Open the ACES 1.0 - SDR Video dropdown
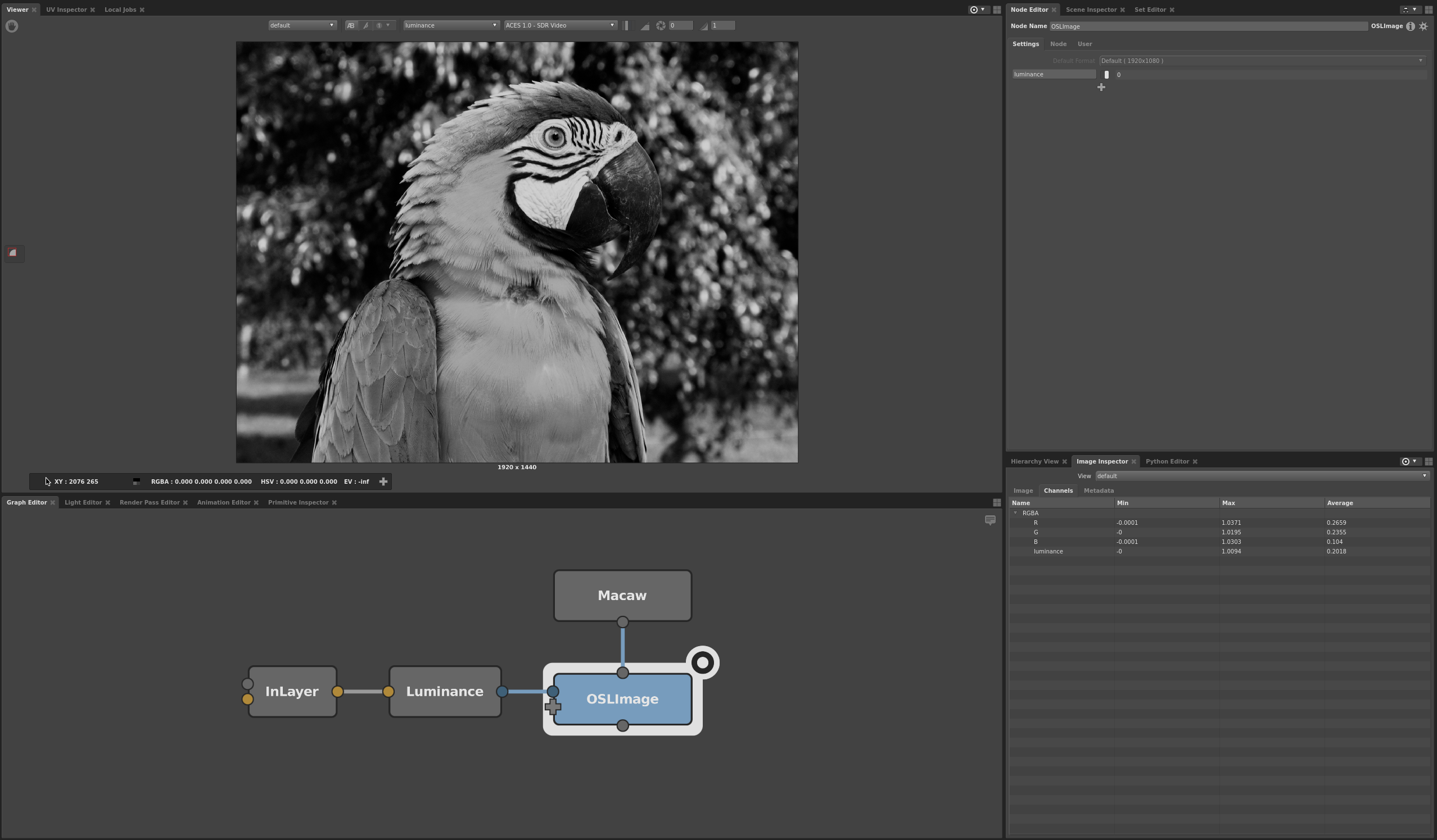Viewport: 1437px width, 840px height. click(x=560, y=26)
